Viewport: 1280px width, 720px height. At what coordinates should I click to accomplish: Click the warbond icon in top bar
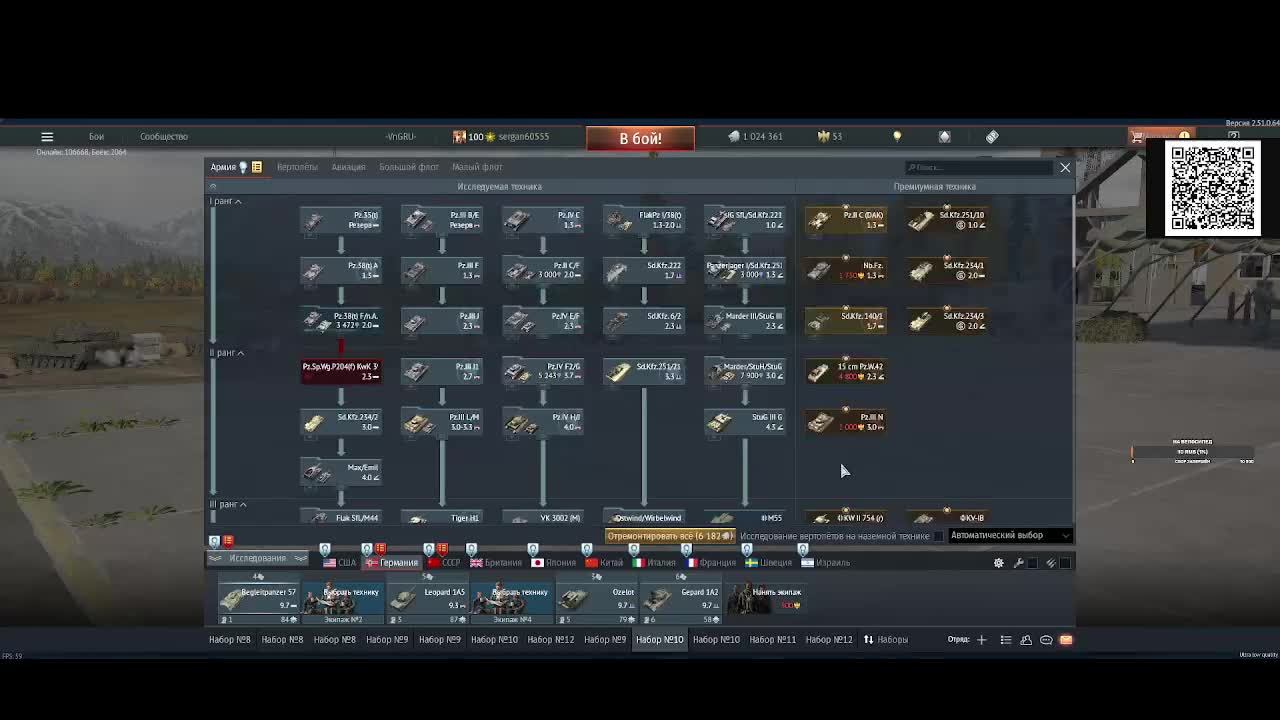point(944,136)
